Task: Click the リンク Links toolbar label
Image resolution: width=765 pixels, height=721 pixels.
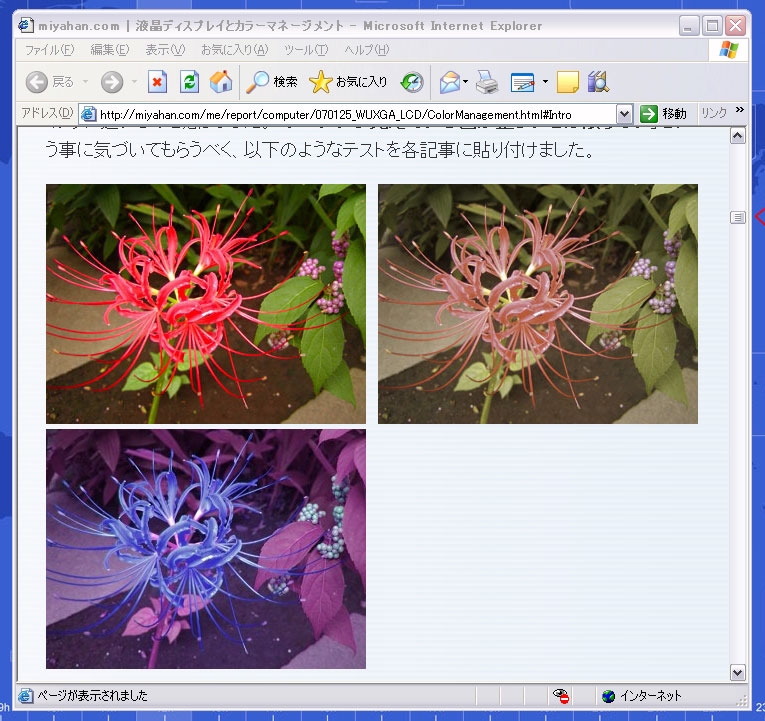Action: click(714, 113)
